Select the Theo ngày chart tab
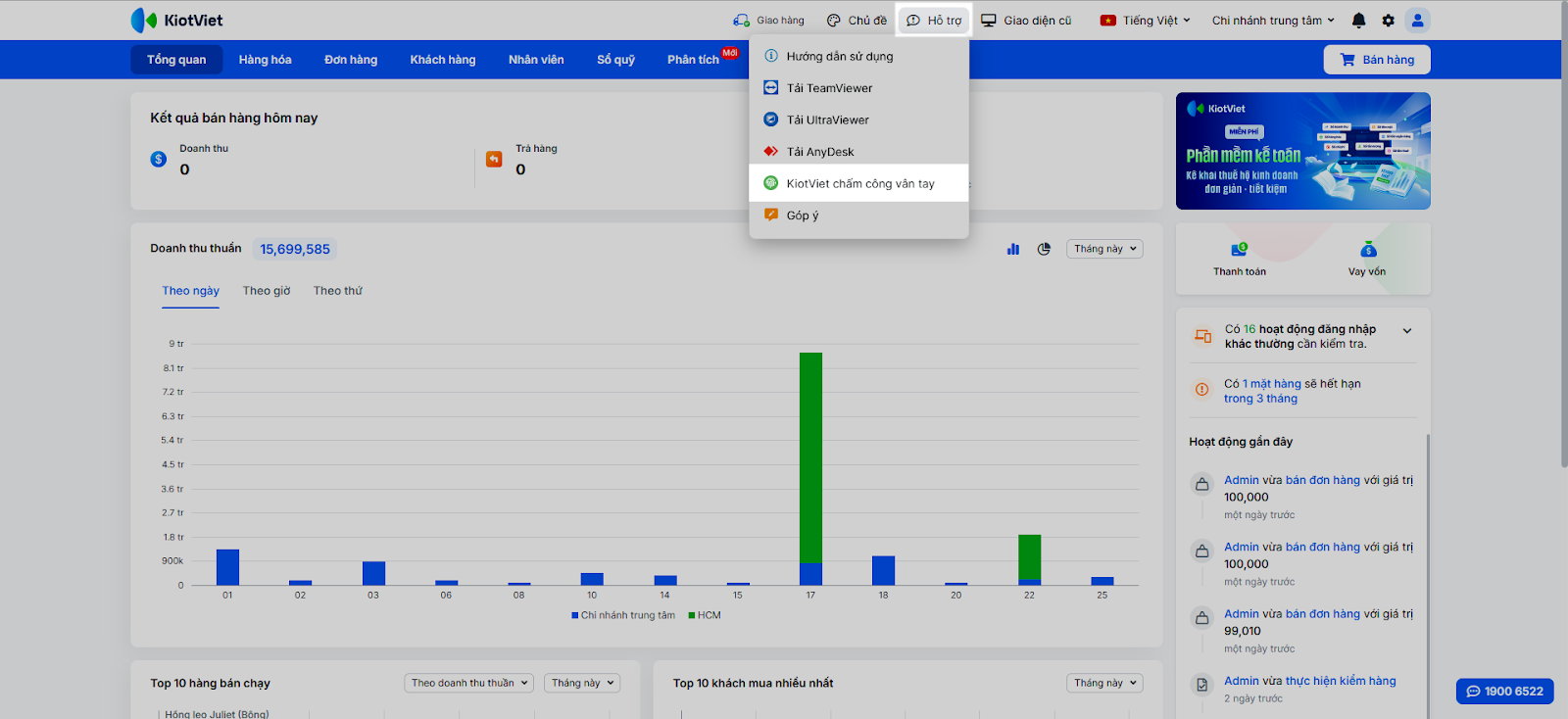Image resolution: width=1568 pixels, height=719 pixels. (191, 291)
